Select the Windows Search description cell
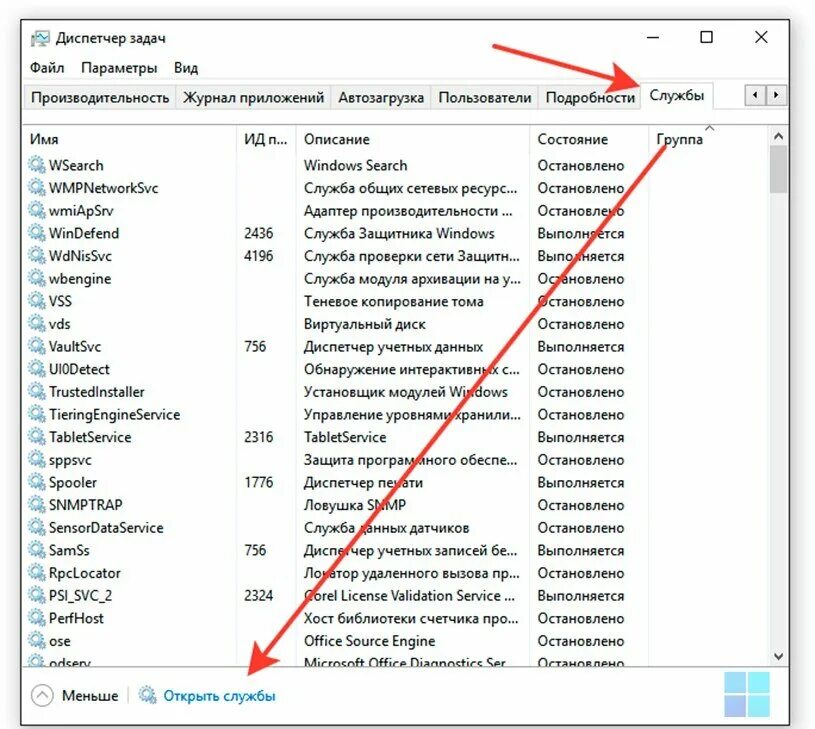Viewport: 815px width, 729px height. 356,165
